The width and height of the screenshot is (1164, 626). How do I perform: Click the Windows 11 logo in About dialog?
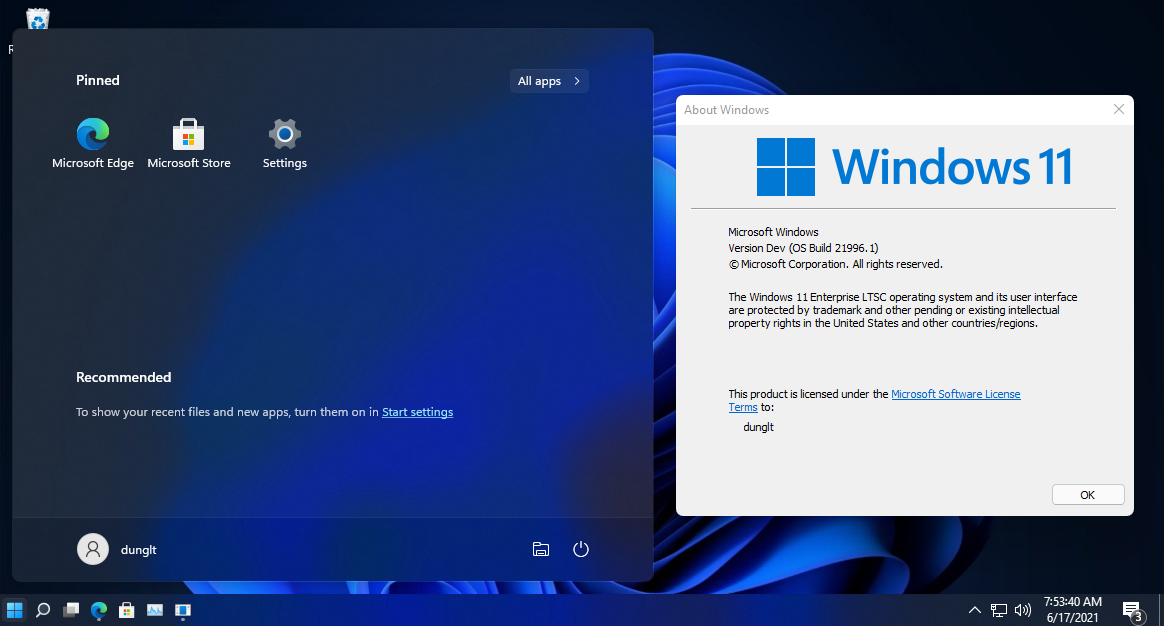point(915,166)
